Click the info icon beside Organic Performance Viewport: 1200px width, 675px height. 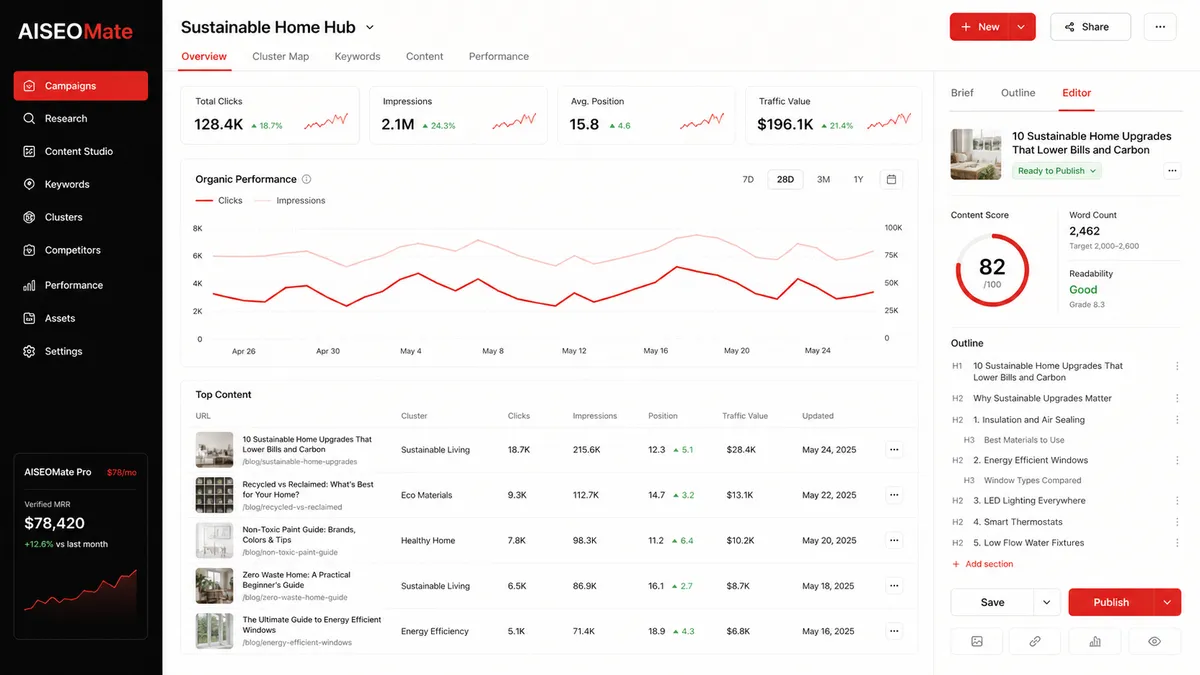307,180
